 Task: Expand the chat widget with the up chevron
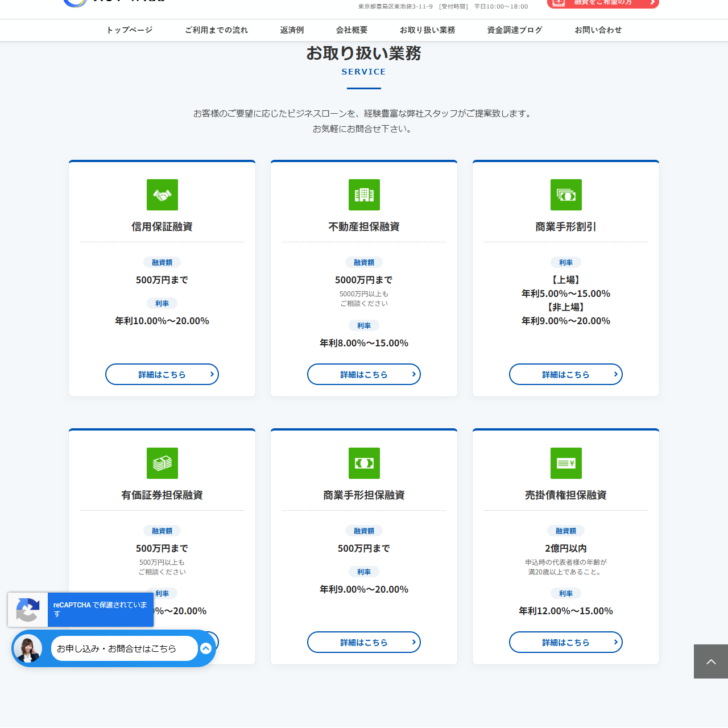tap(206, 648)
